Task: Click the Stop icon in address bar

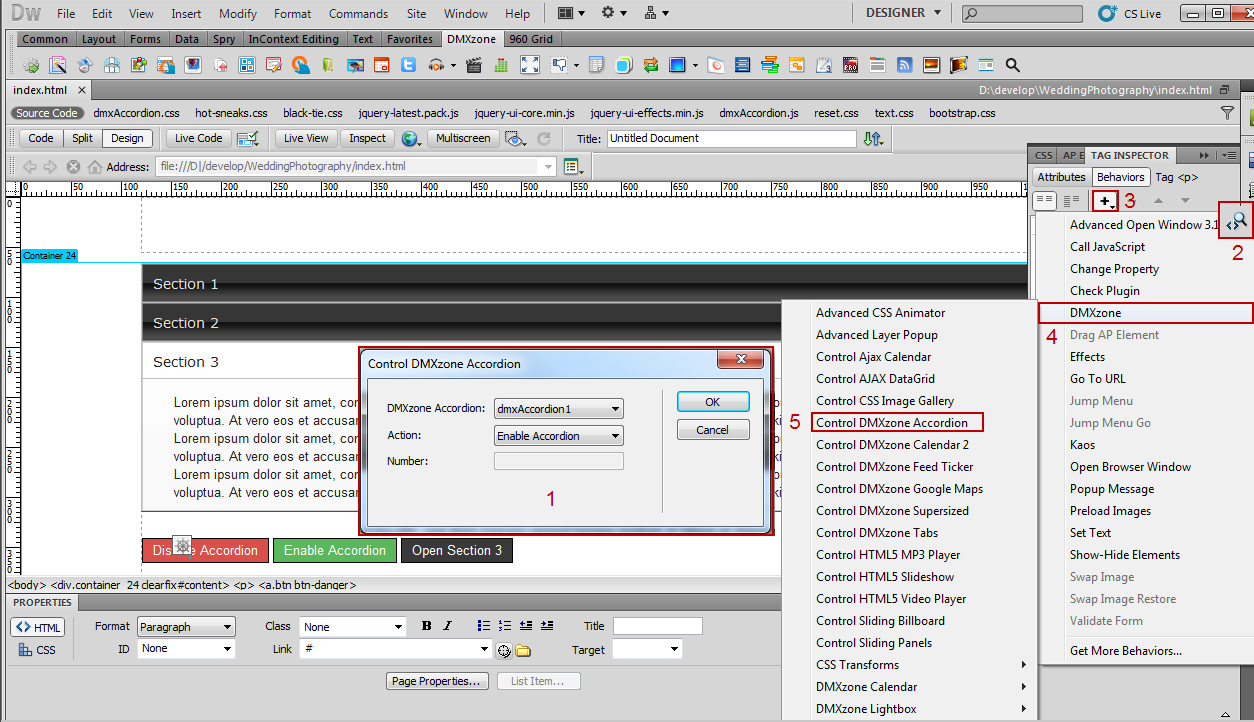Action: point(73,167)
